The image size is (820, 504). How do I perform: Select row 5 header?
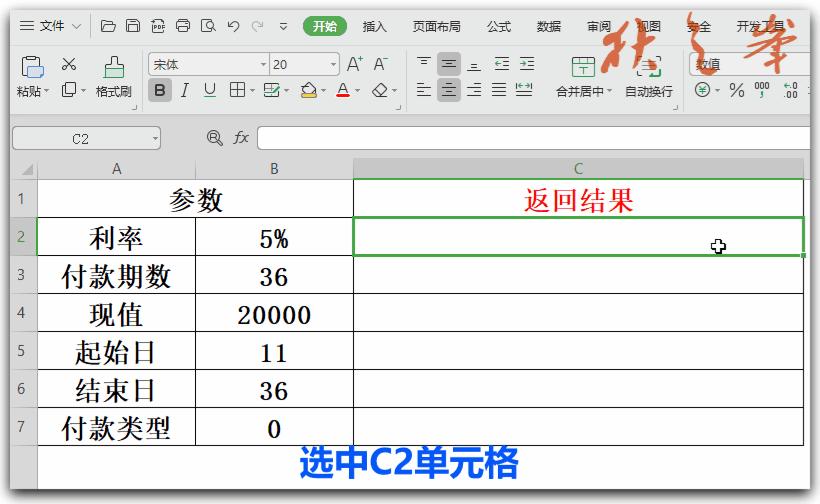click(x=21, y=351)
